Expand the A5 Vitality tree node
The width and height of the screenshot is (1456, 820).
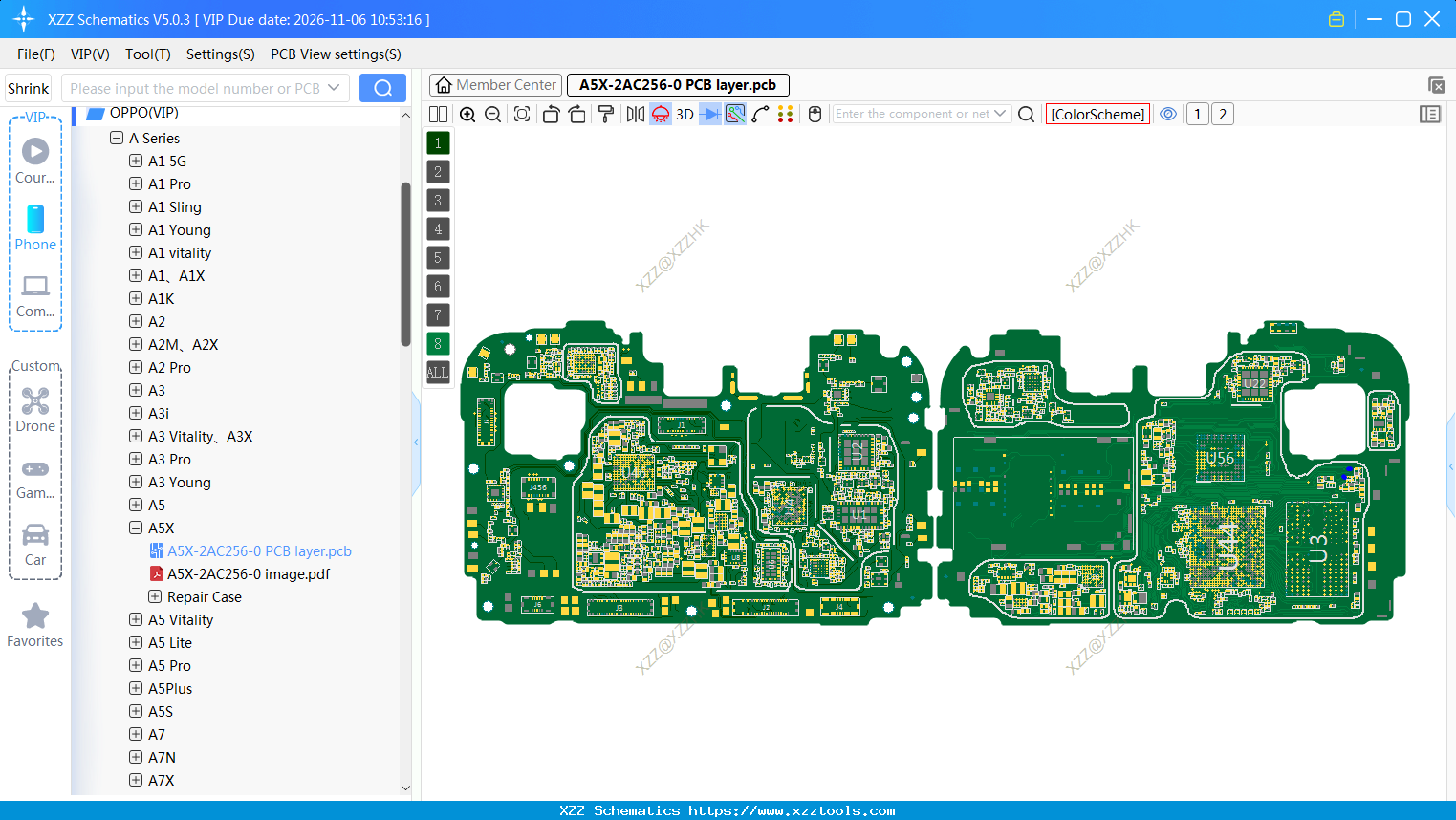coord(135,619)
